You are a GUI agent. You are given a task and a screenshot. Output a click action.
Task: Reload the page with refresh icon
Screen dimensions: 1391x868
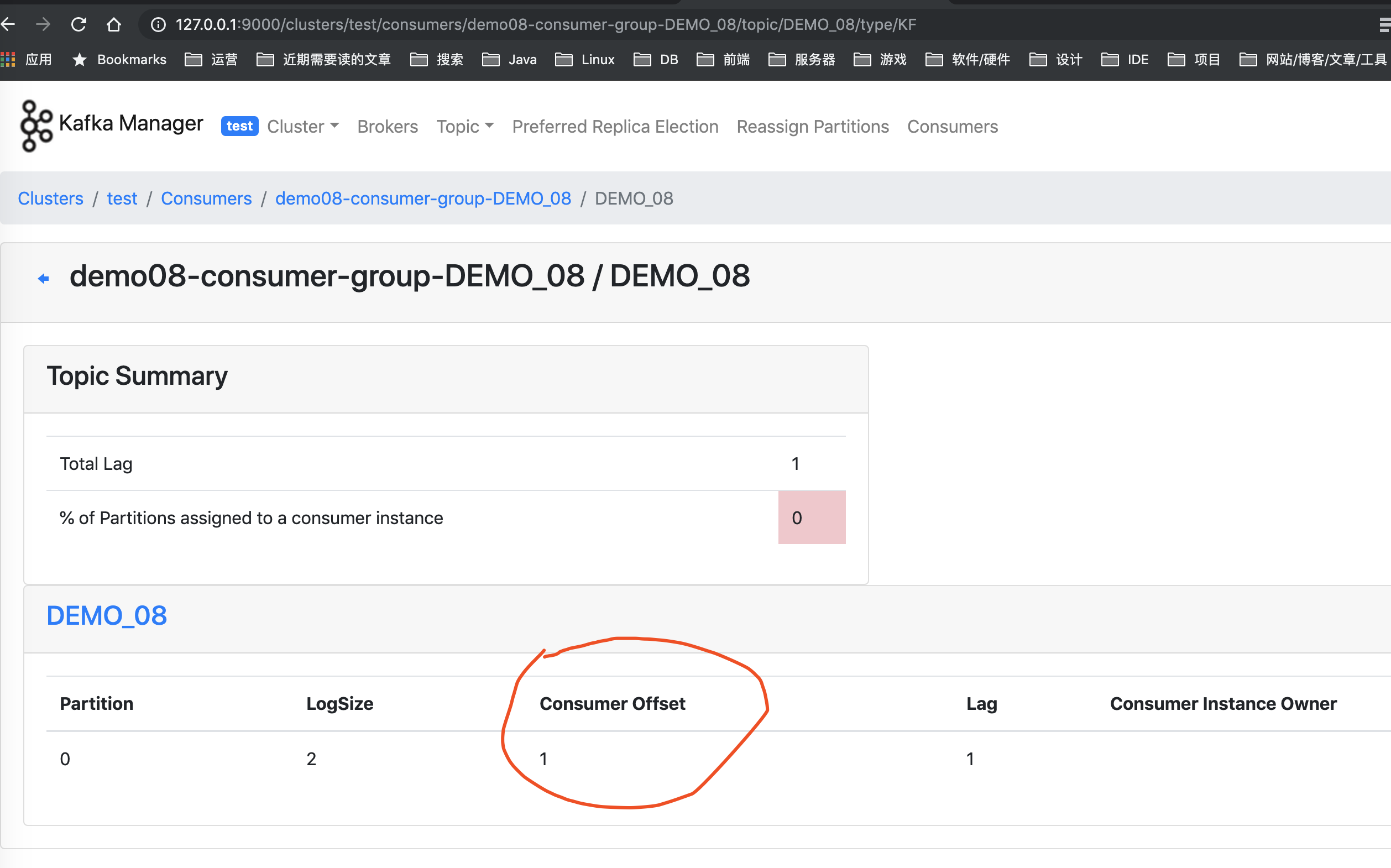click(x=79, y=25)
